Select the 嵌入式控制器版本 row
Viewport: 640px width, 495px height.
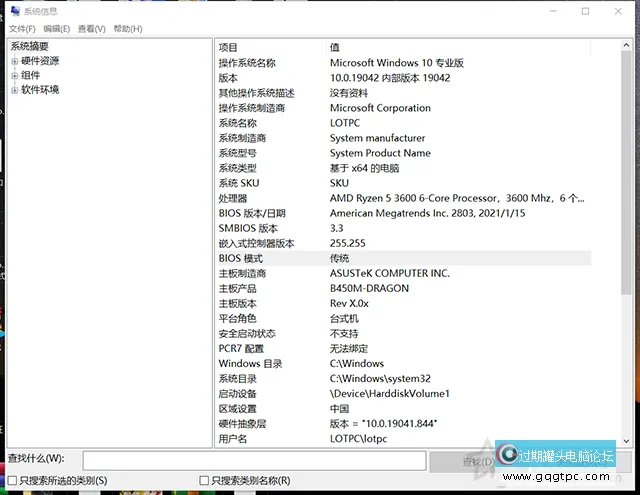(403, 244)
